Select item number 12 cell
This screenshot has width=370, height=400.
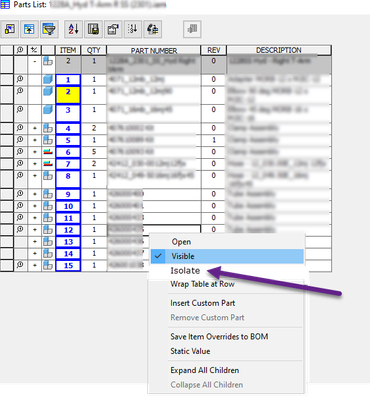coord(68,230)
